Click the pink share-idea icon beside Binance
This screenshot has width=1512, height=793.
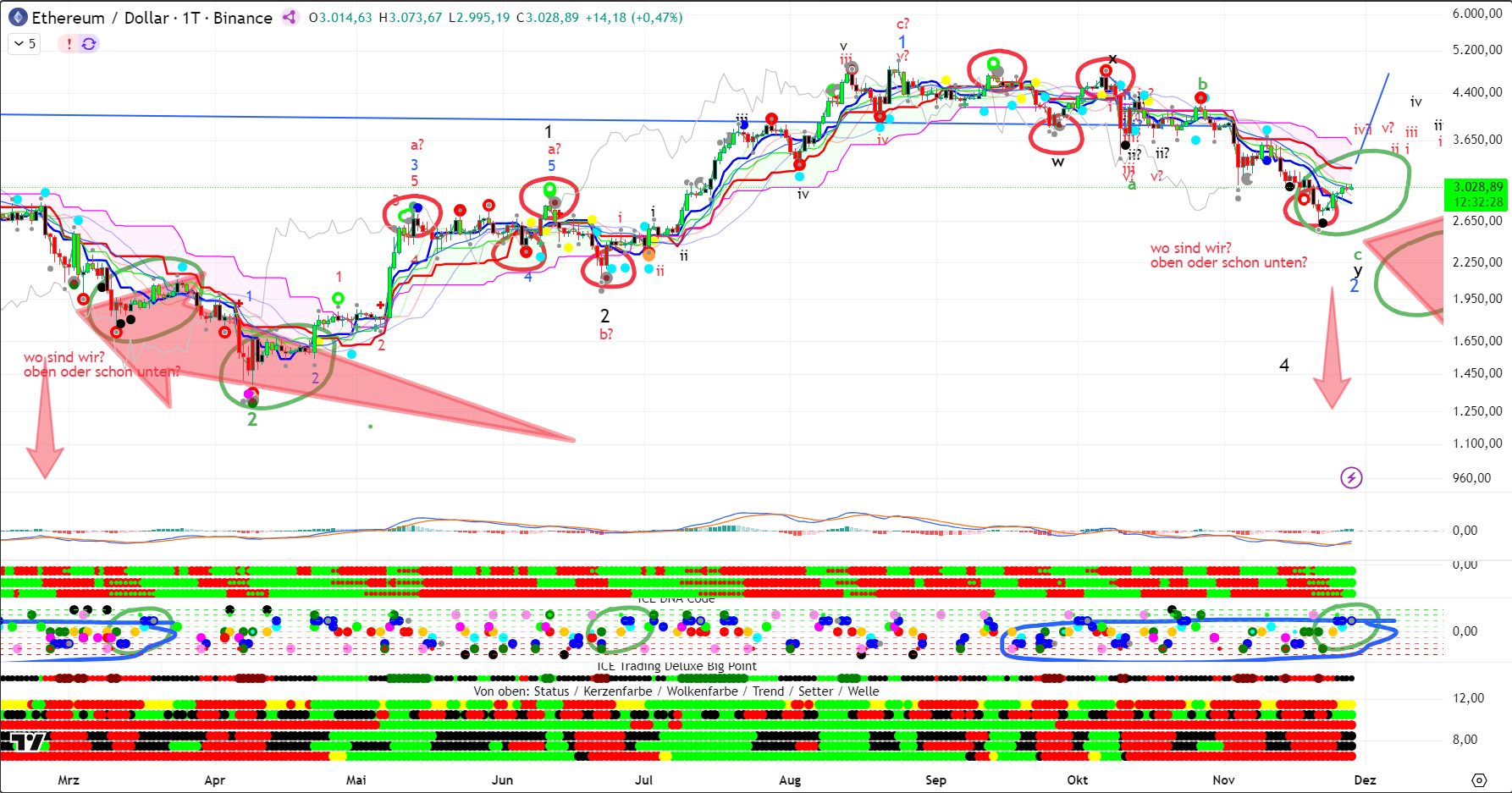click(x=290, y=18)
